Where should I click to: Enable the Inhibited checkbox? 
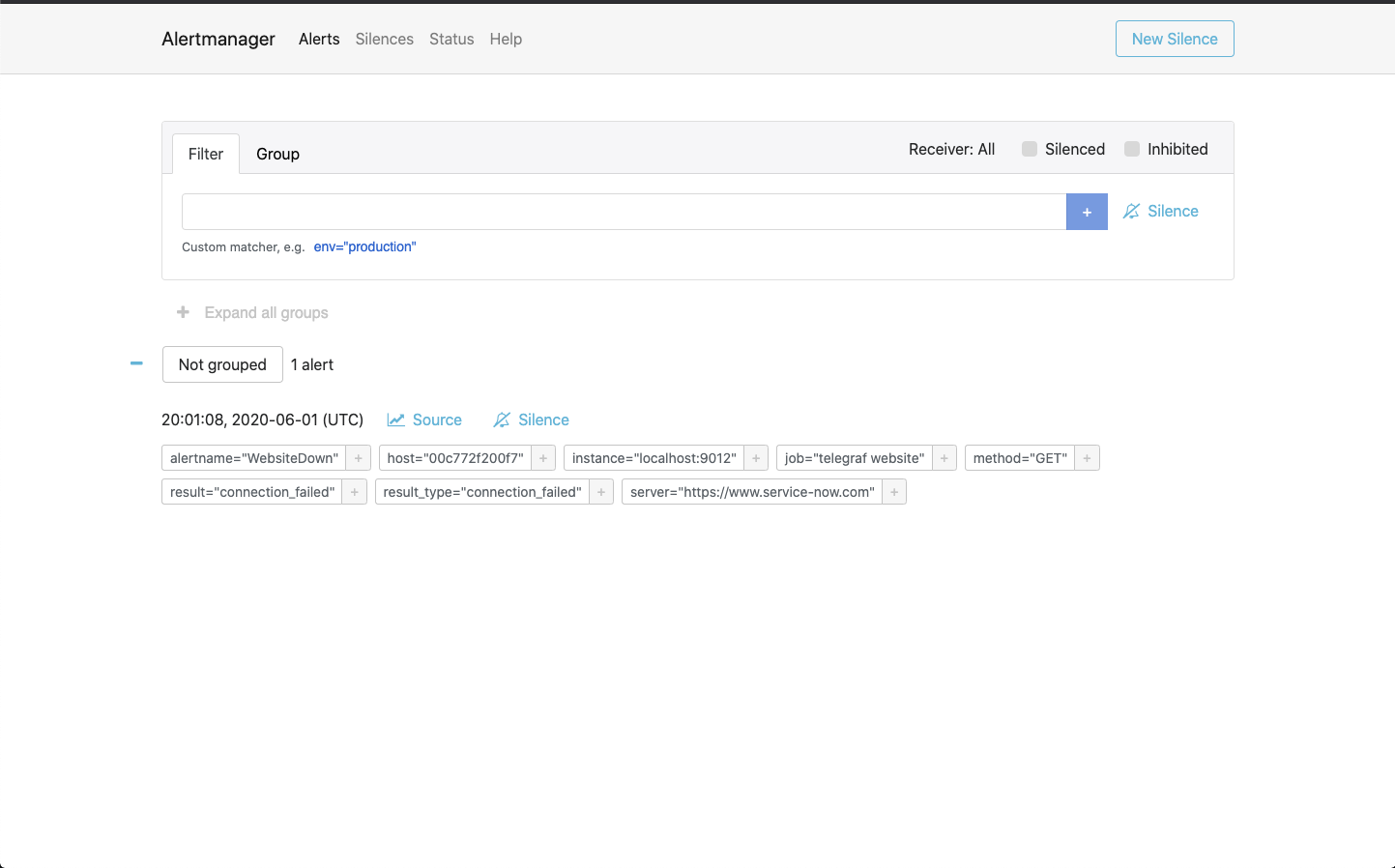pos(1132,149)
